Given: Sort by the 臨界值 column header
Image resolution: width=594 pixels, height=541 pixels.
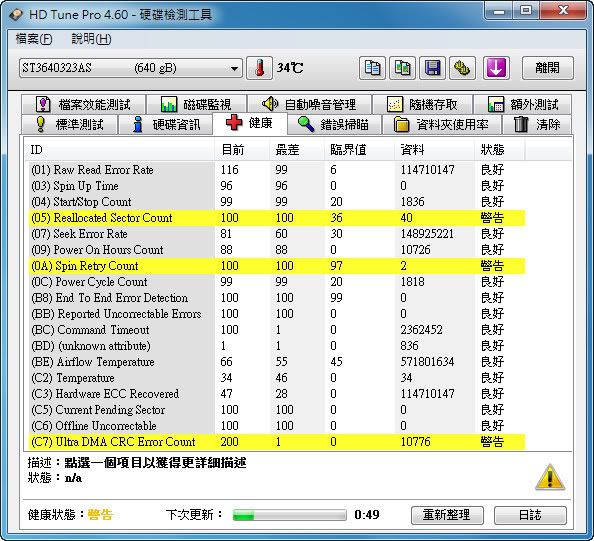Looking at the screenshot, I should (x=360, y=150).
